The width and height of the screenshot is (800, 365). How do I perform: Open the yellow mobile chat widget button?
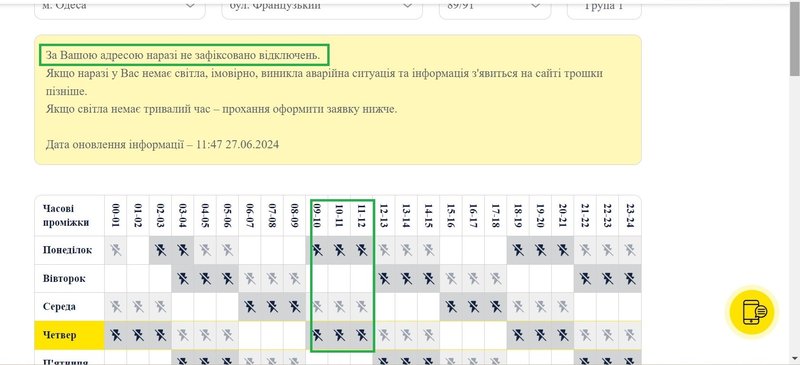click(x=752, y=311)
